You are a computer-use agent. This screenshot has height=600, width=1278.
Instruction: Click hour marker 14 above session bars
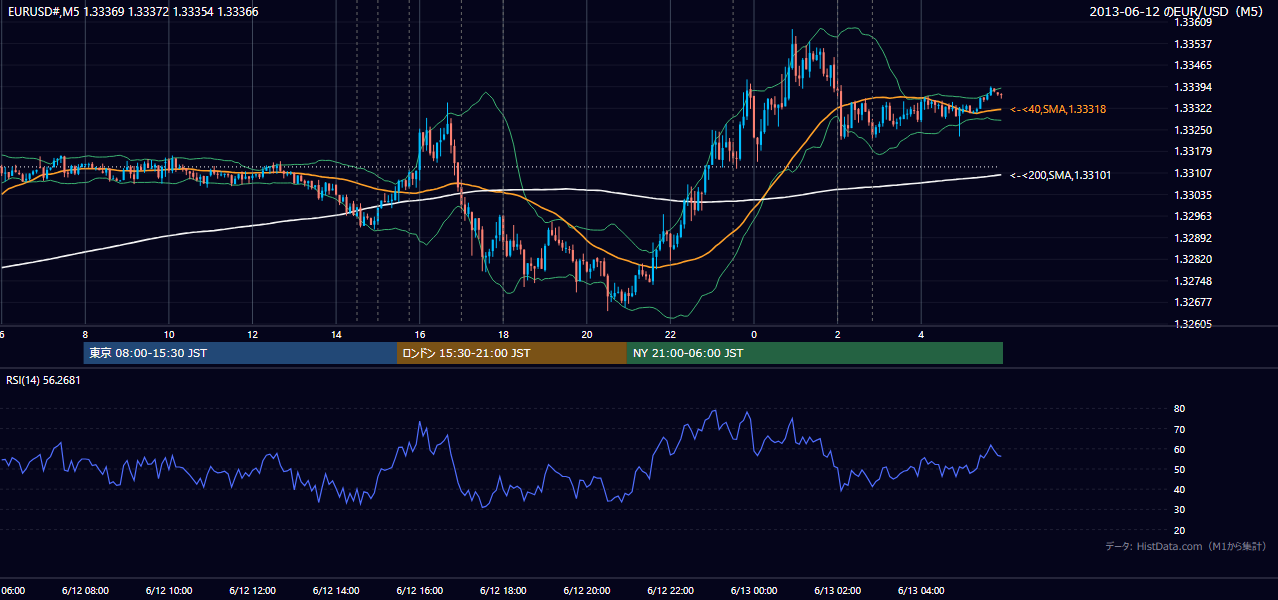pyautogui.click(x=336, y=334)
